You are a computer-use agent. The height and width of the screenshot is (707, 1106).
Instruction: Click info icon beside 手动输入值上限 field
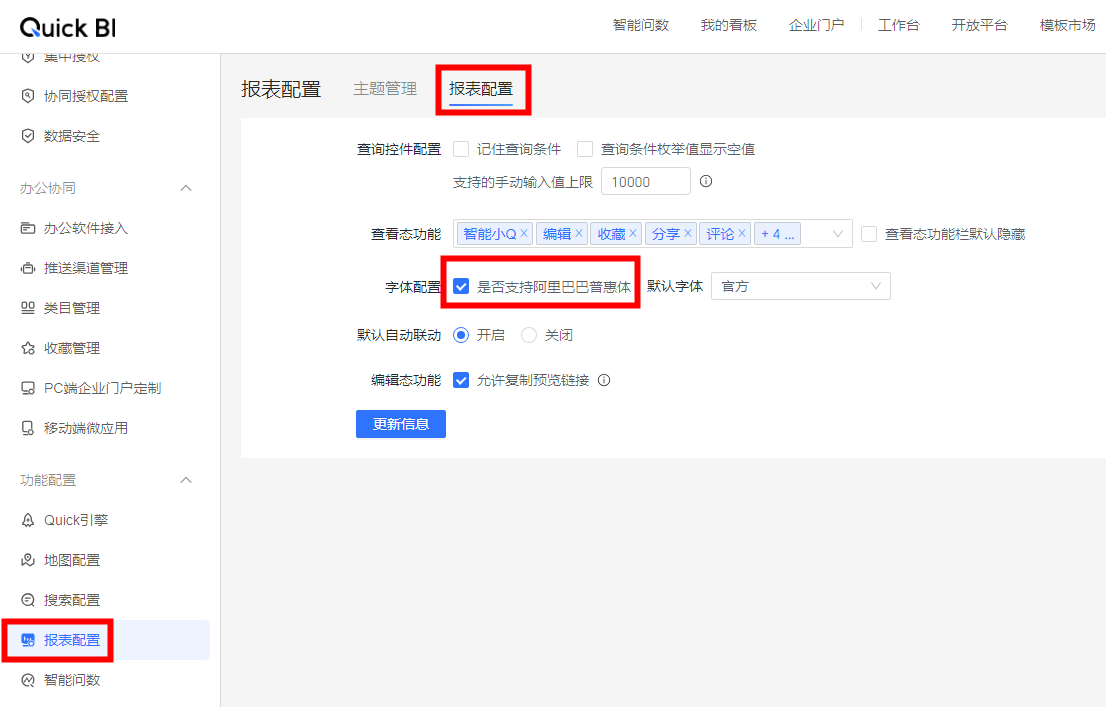[x=706, y=181]
